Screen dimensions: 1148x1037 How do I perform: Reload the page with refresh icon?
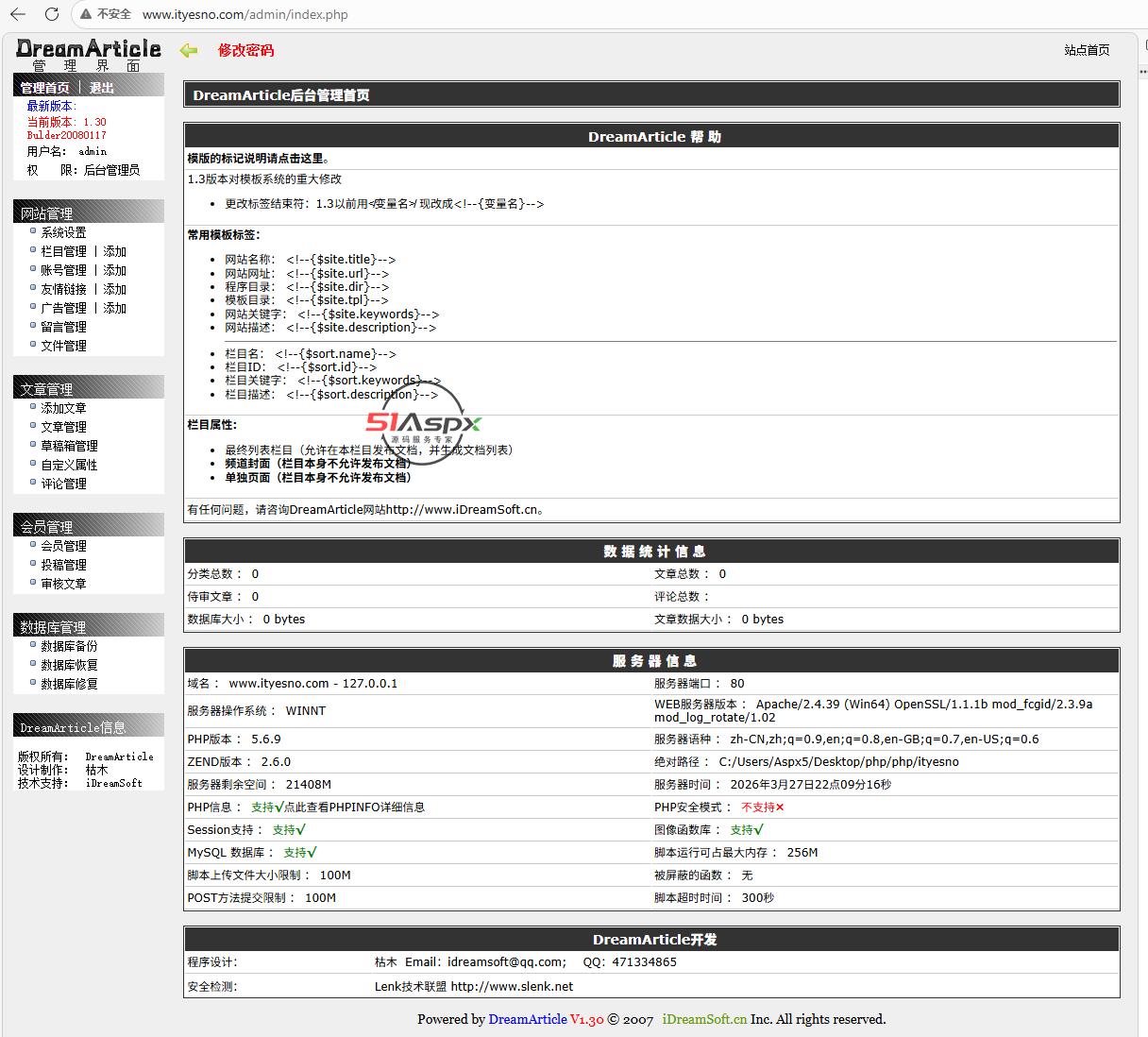point(52,14)
